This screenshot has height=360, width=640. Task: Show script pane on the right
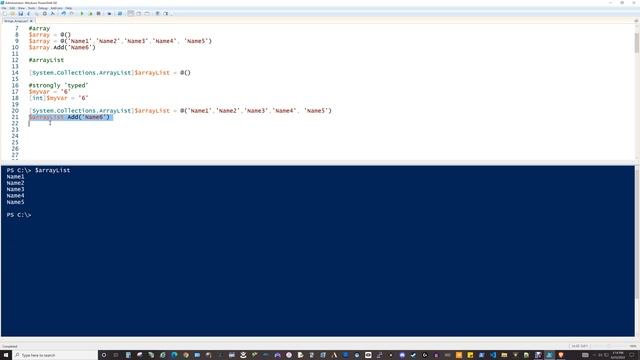pos(138,13)
